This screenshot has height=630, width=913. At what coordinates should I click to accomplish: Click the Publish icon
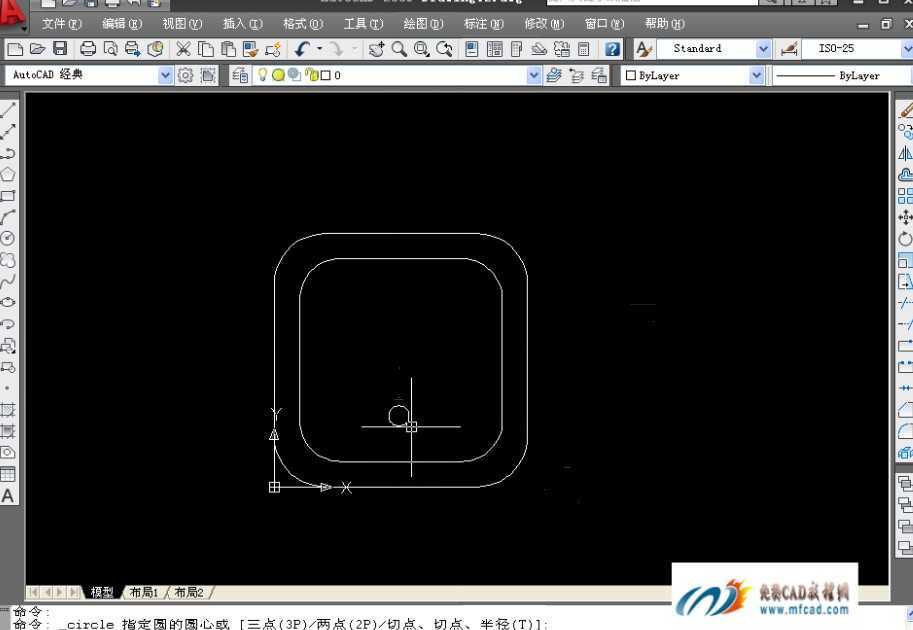pyautogui.click(x=133, y=49)
